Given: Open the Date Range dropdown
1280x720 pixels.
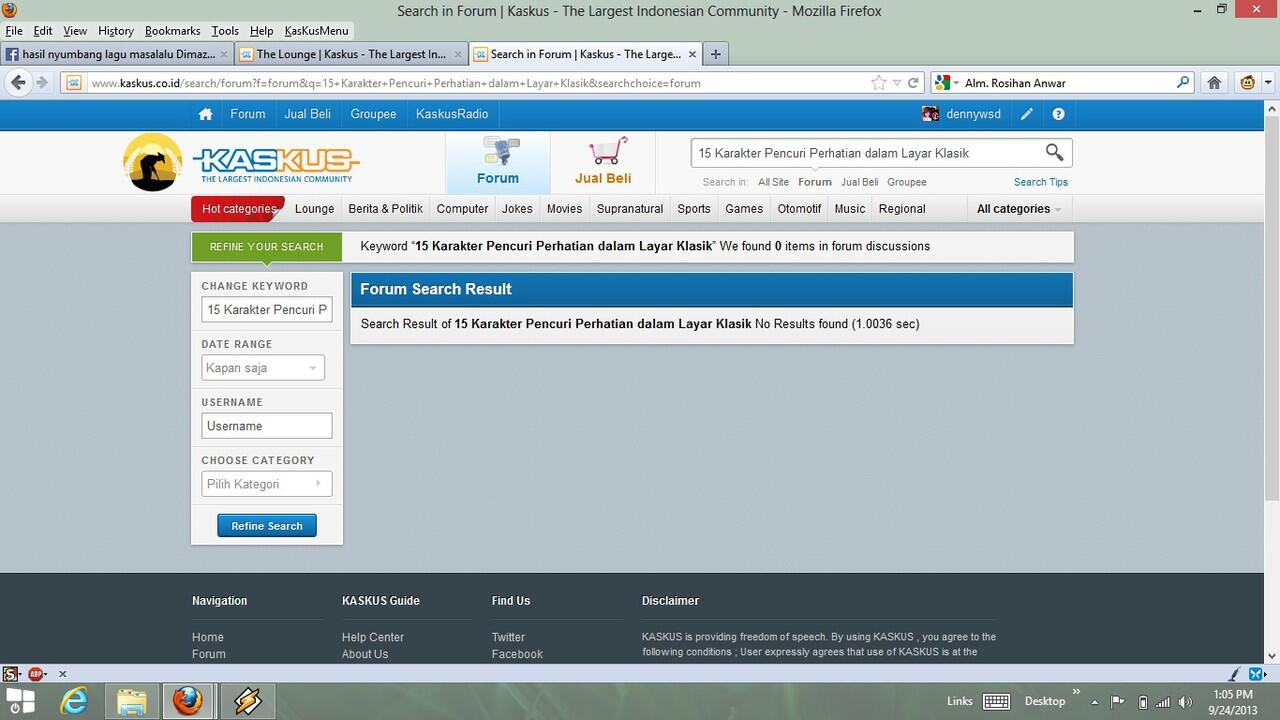Looking at the screenshot, I should point(263,368).
